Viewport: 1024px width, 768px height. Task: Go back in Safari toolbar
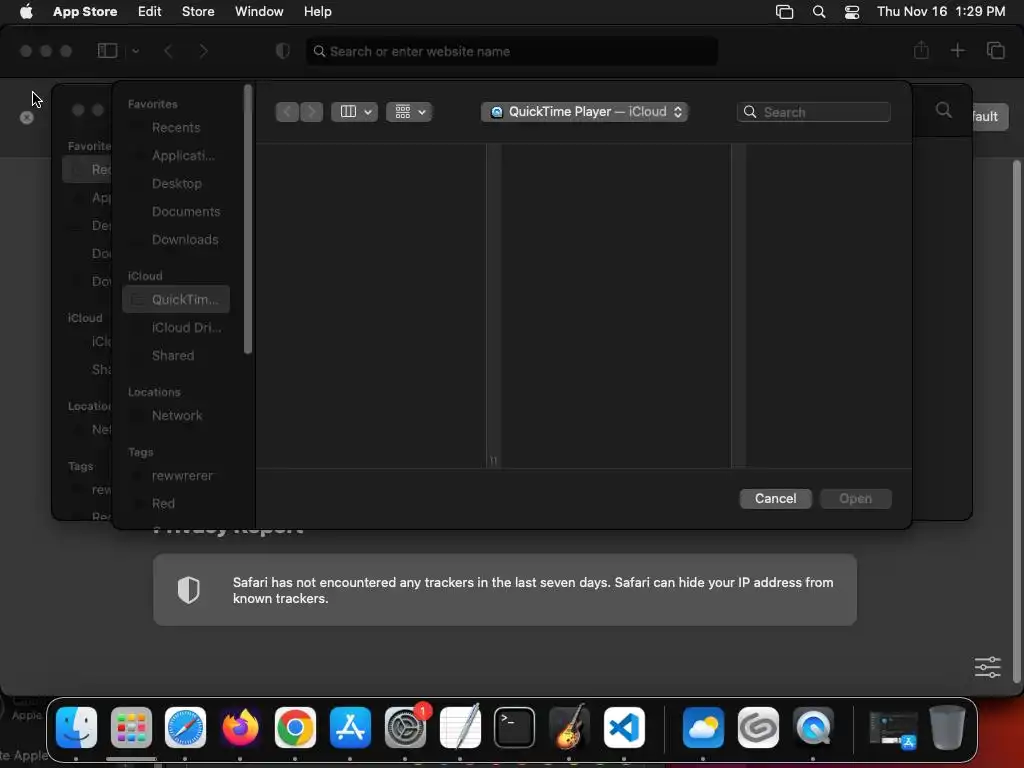coord(168,51)
